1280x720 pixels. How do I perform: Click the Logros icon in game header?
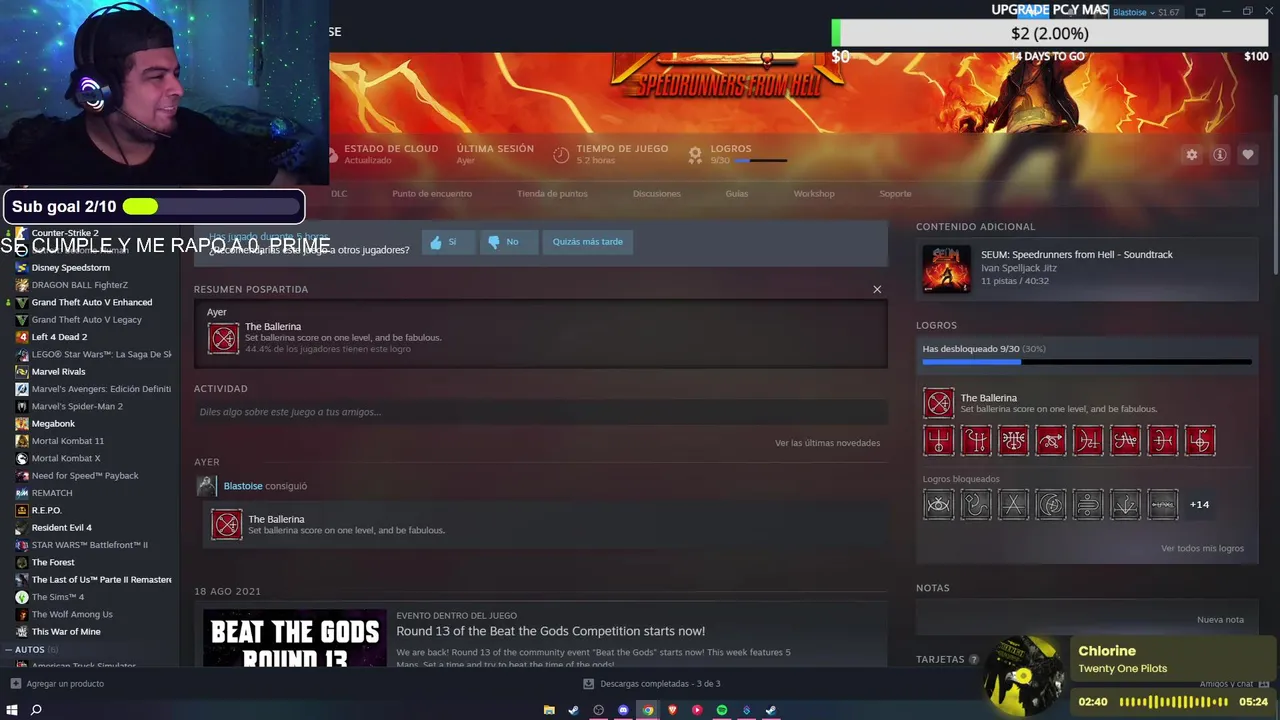pos(695,155)
